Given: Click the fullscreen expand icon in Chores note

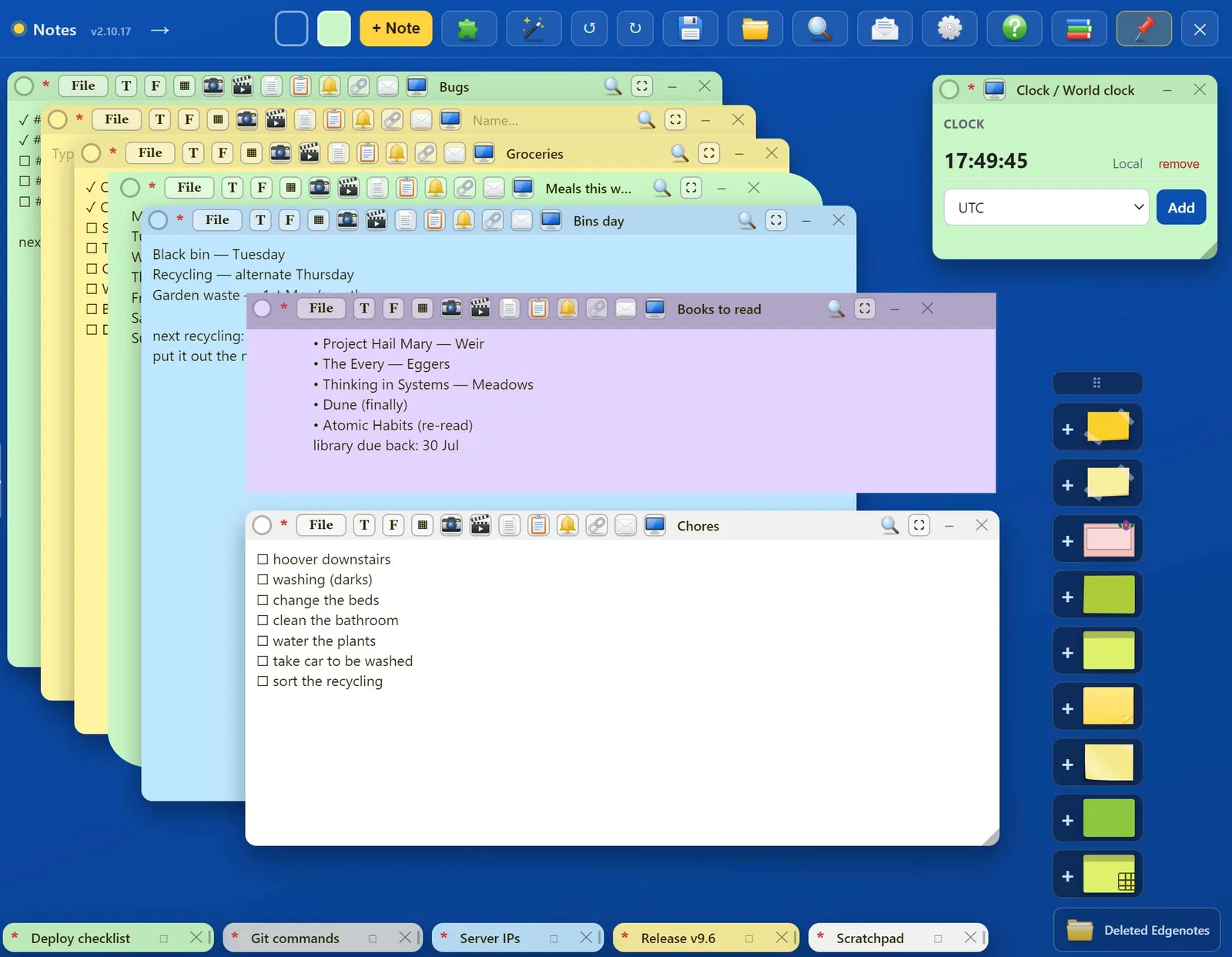Looking at the screenshot, I should coord(919,525).
